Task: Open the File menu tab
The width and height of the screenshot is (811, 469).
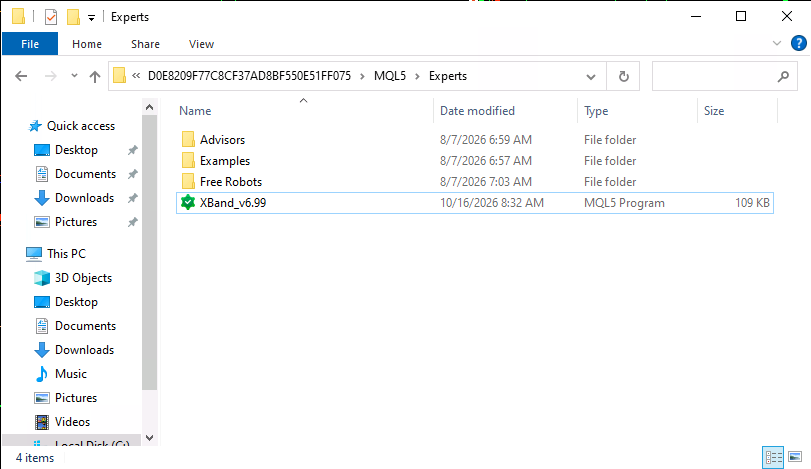Action: (x=30, y=44)
